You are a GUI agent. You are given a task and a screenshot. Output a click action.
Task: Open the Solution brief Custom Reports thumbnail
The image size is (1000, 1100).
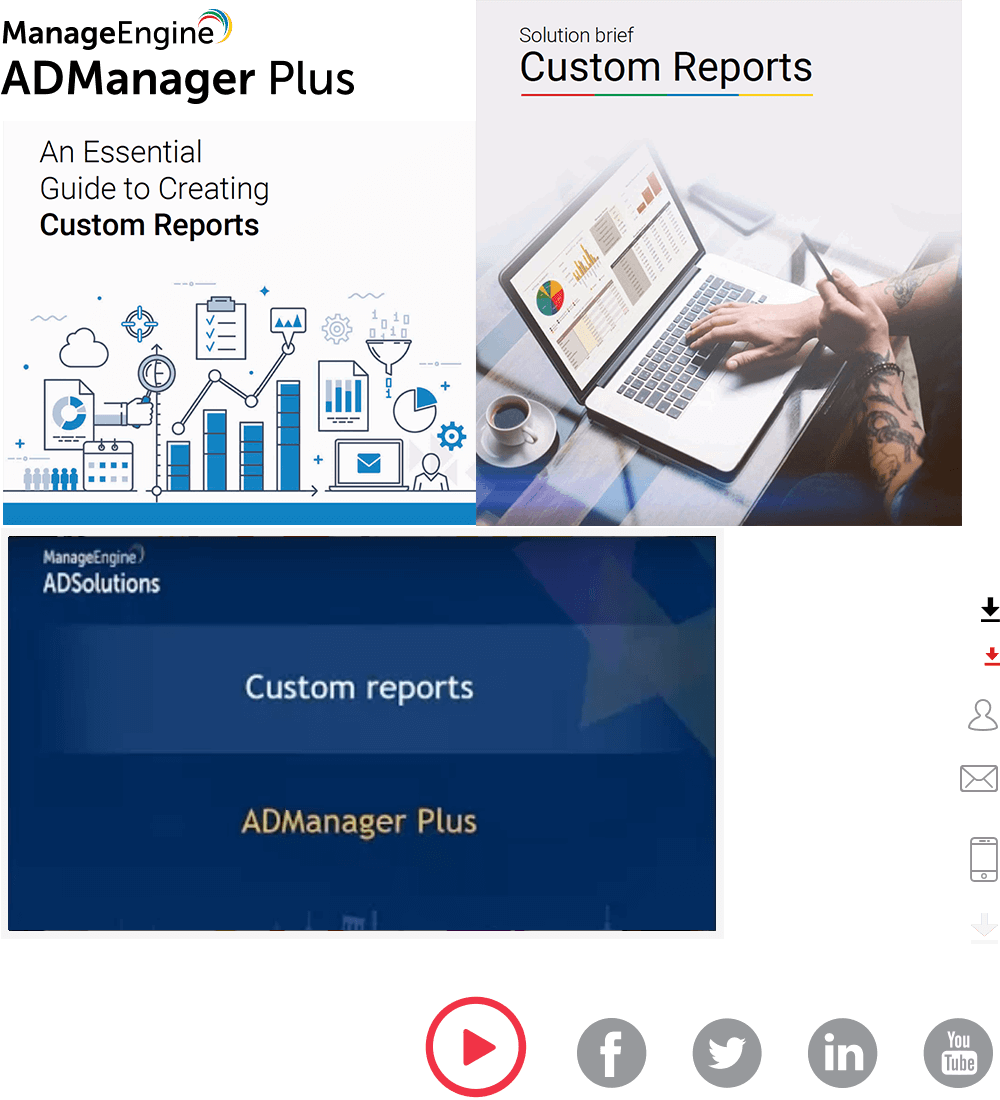(719, 262)
